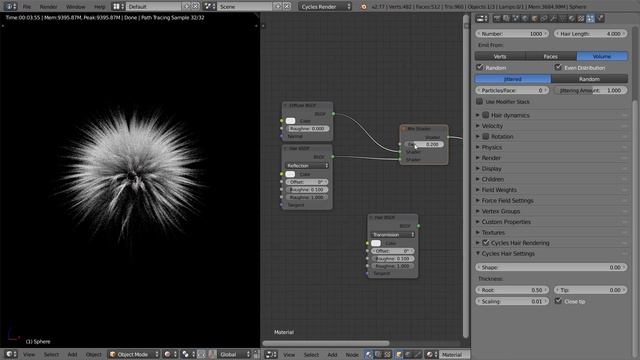Image resolution: width=640 pixels, height=360 pixels.
Task: Adjust the Jittering Amount slider
Action: click(590, 90)
